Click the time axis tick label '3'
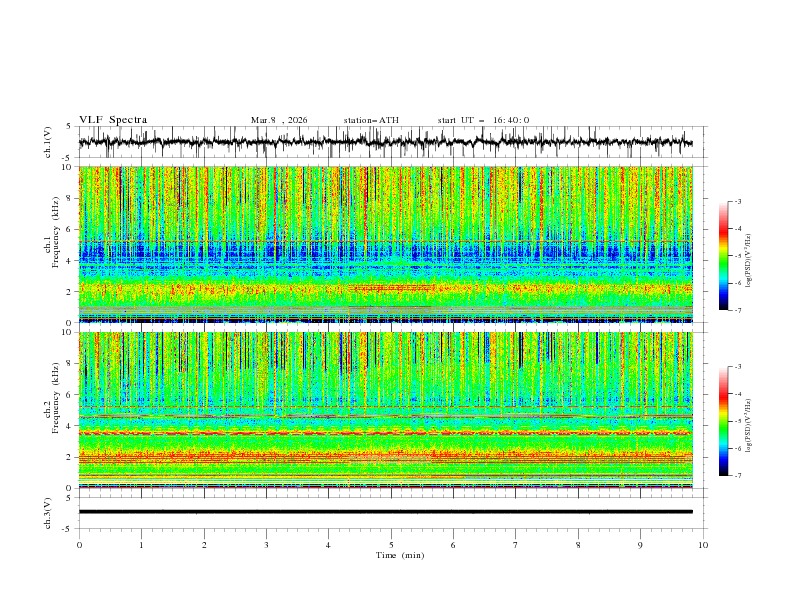This screenshot has width=792, height=612. pos(266,545)
